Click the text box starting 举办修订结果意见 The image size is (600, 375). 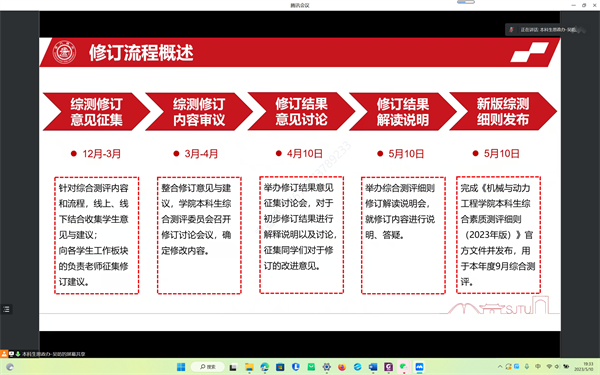point(302,235)
